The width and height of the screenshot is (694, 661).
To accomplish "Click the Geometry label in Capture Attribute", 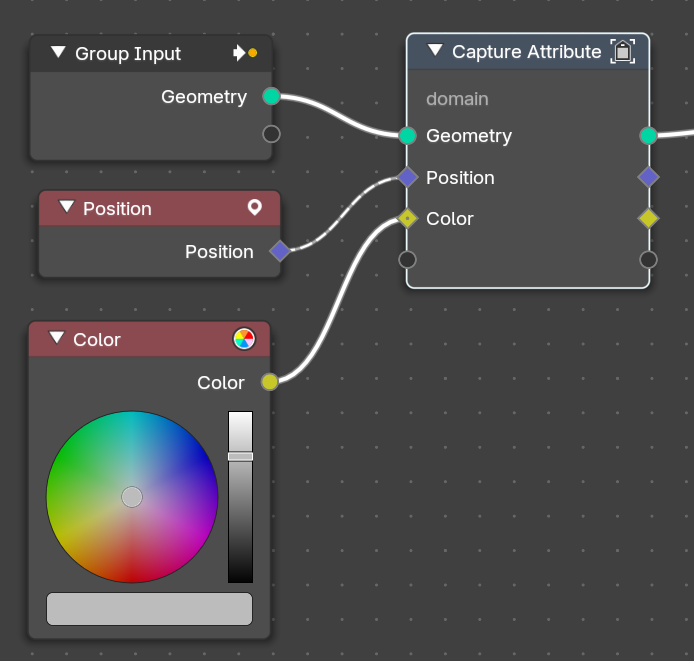I will [x=469, y=136].
